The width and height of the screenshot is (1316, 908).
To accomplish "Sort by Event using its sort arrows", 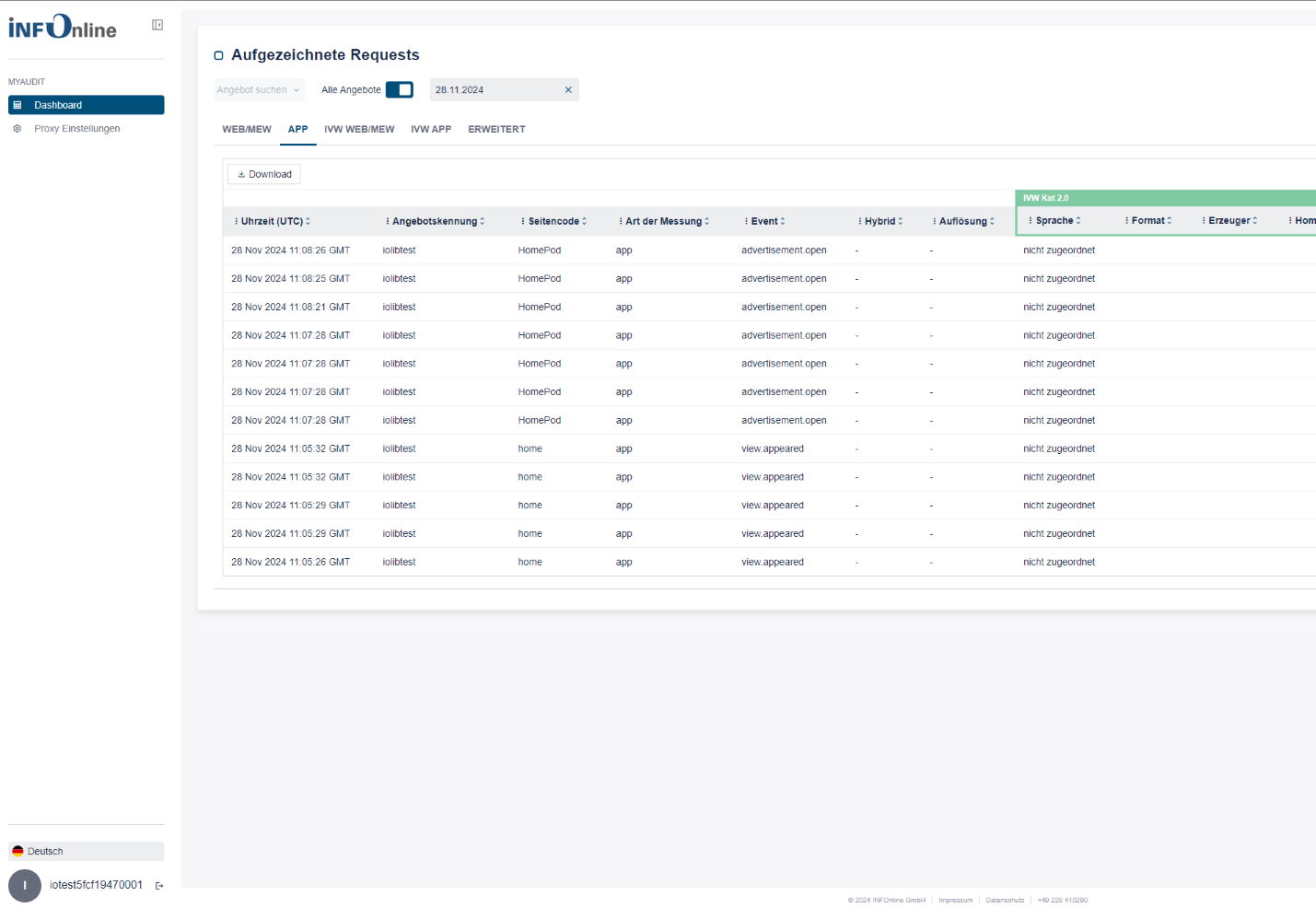I will (783, 221).
